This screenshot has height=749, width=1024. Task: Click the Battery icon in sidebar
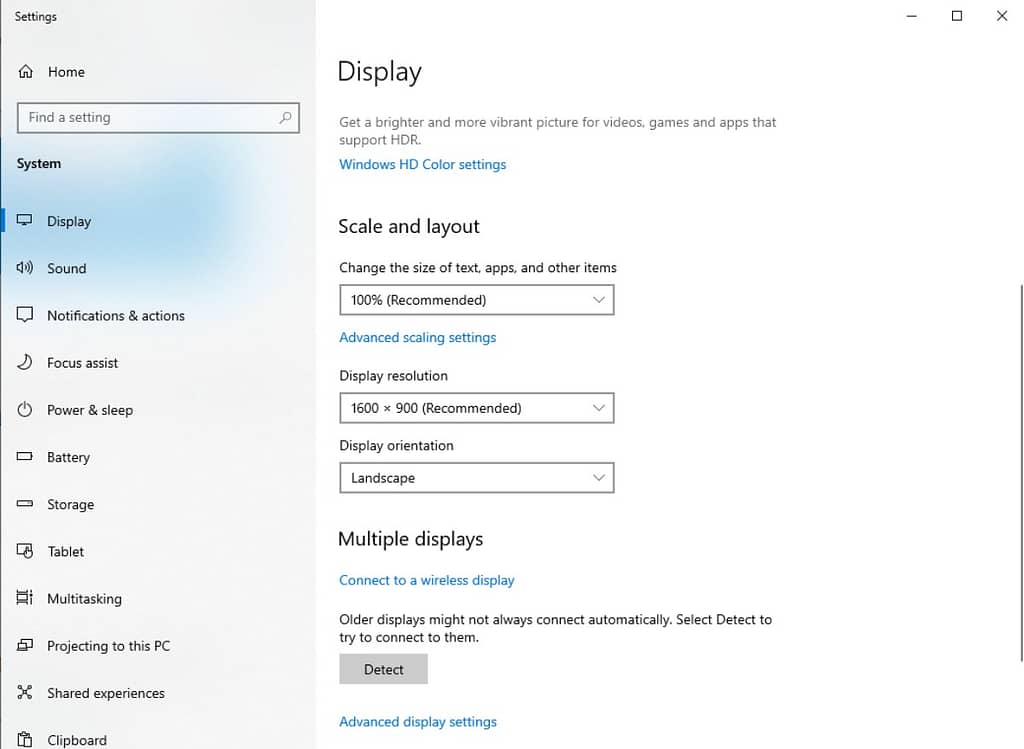(x=25, y=456)
